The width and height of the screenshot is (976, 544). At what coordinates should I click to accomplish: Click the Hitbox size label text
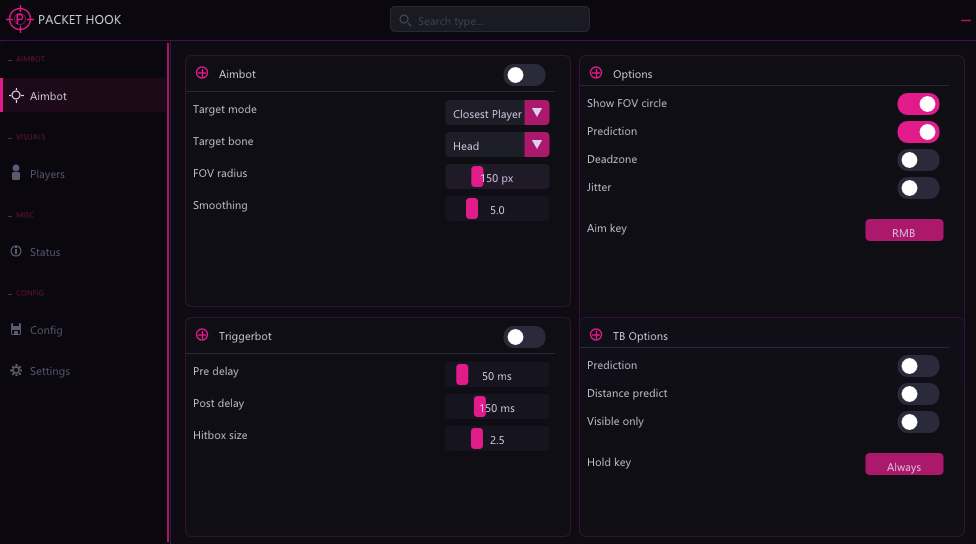pos(220,435)
